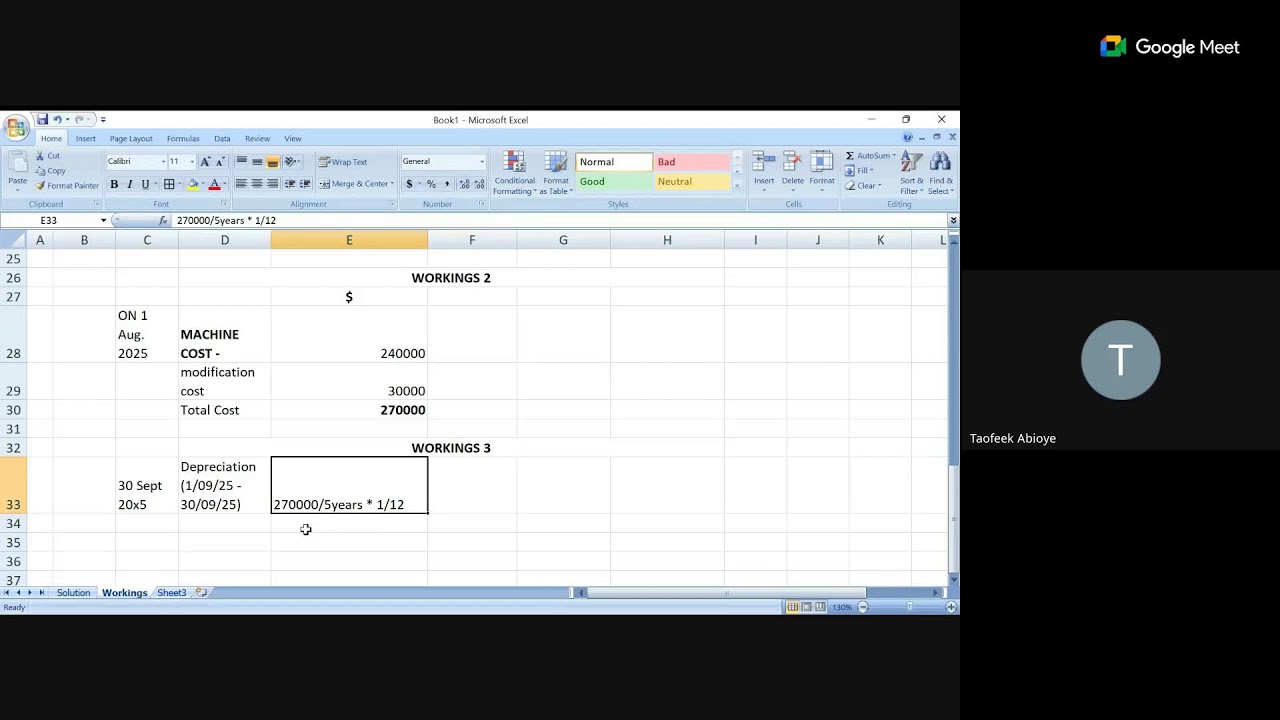The image size is (1280, 720).
Task: Switch to the Solution sheet
Action: pyautogui.click(x=73, y=593)
